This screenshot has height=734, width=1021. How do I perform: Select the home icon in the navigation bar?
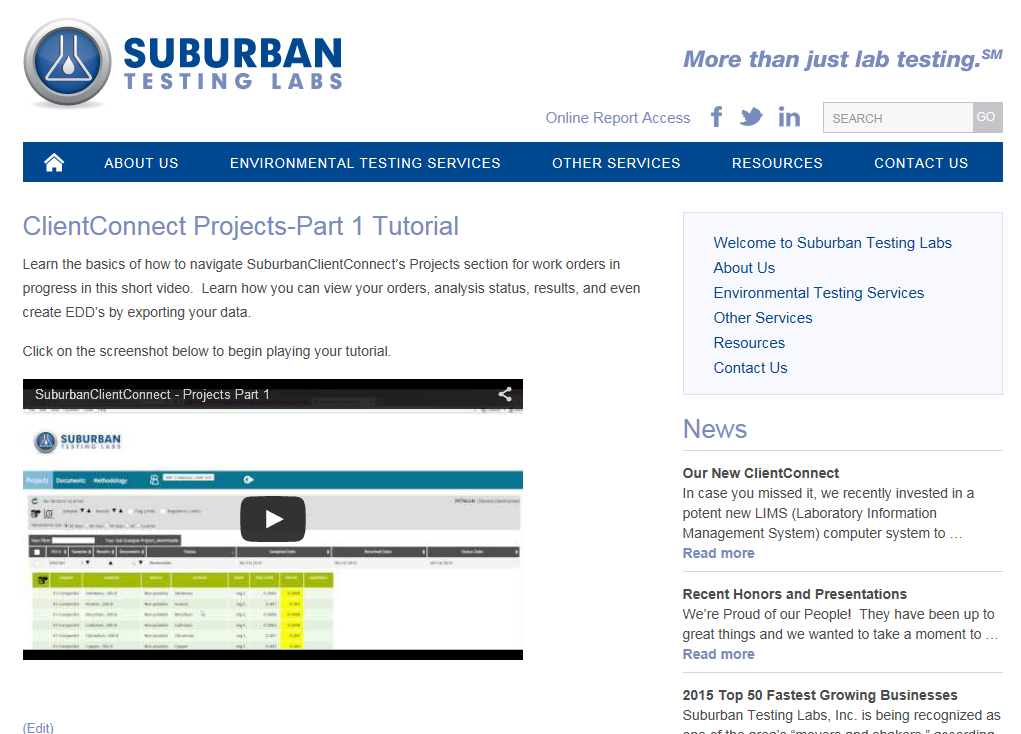(x=53, y=161)
